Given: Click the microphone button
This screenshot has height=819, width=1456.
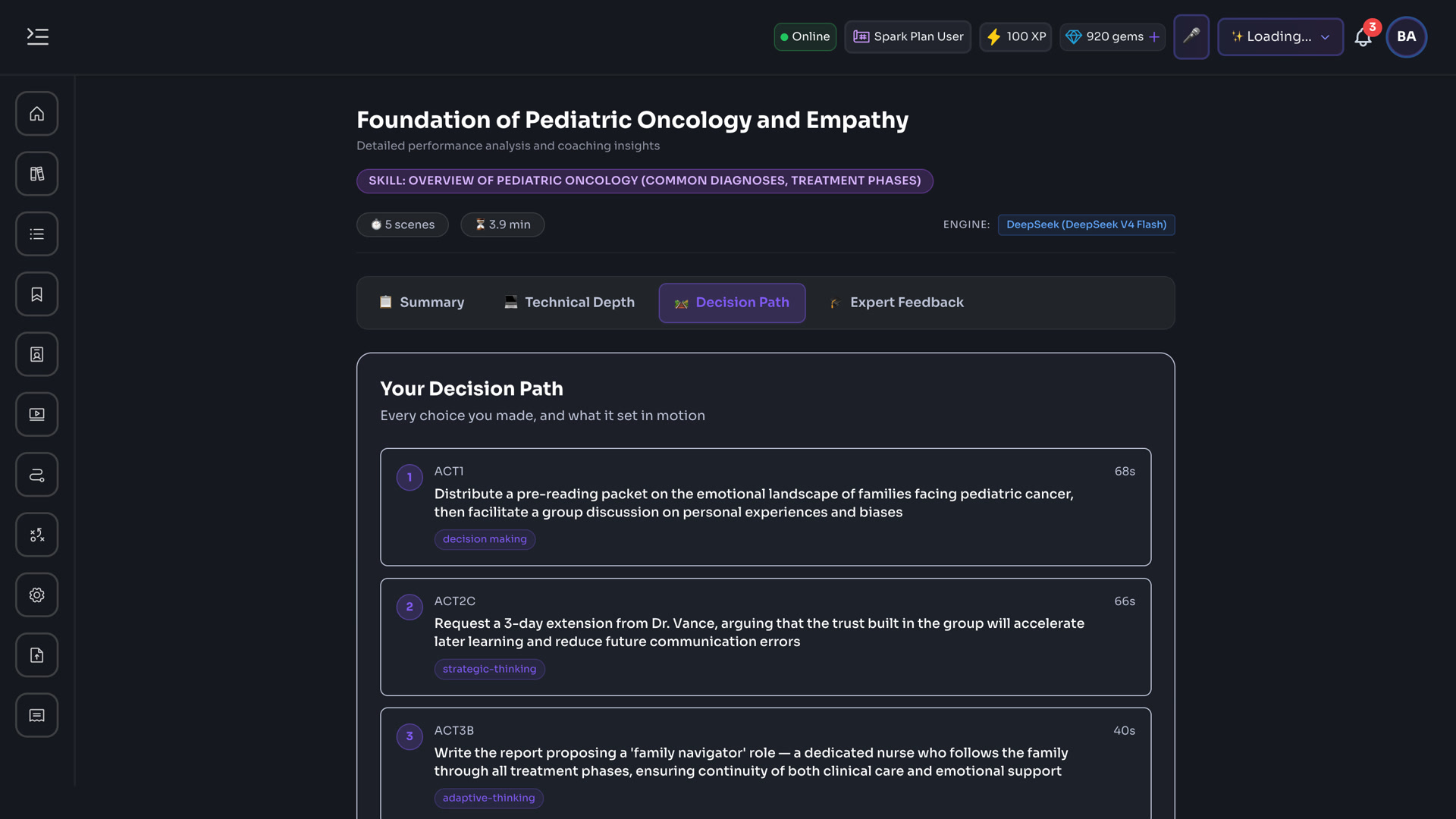Looking at the screenshot, I should [x=1191, y=36].
